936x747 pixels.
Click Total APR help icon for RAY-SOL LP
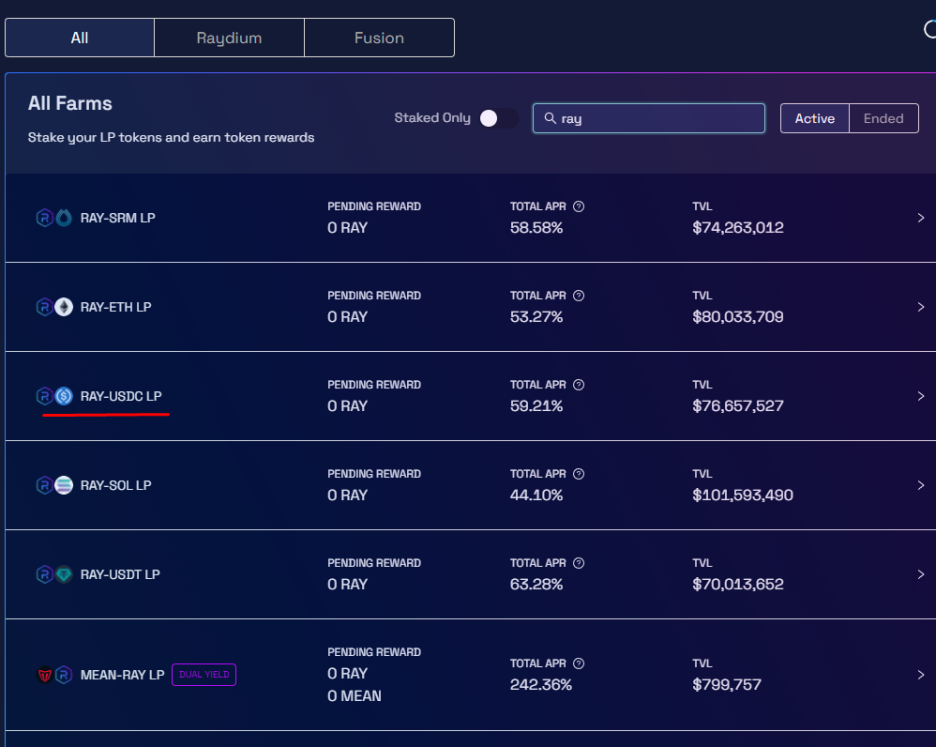pyautogui.click(x=578, y=474)
